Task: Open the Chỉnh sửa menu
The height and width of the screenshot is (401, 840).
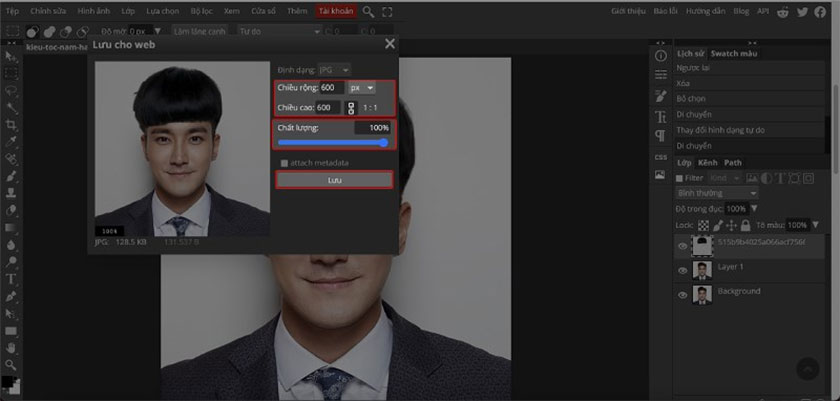Action: coord(46,11)
